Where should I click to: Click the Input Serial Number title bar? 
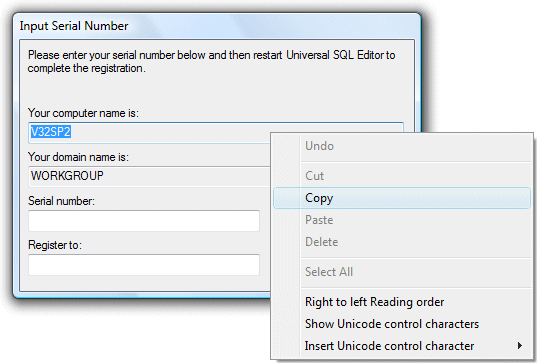pos(216,26)
